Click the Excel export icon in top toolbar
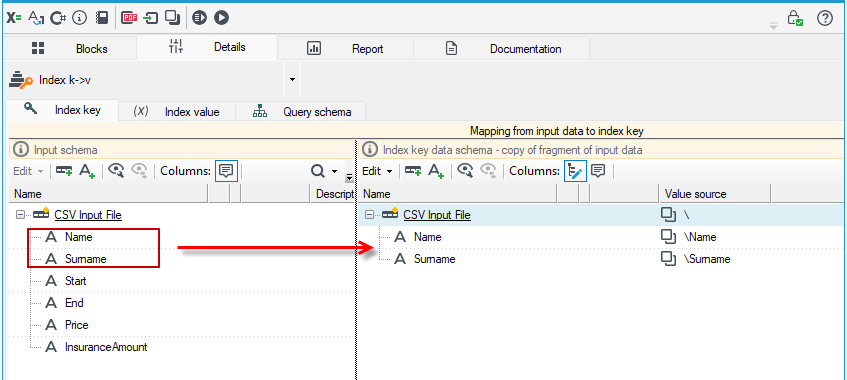The width and height of the screenshot is (847, 380). tap(14, 18)
